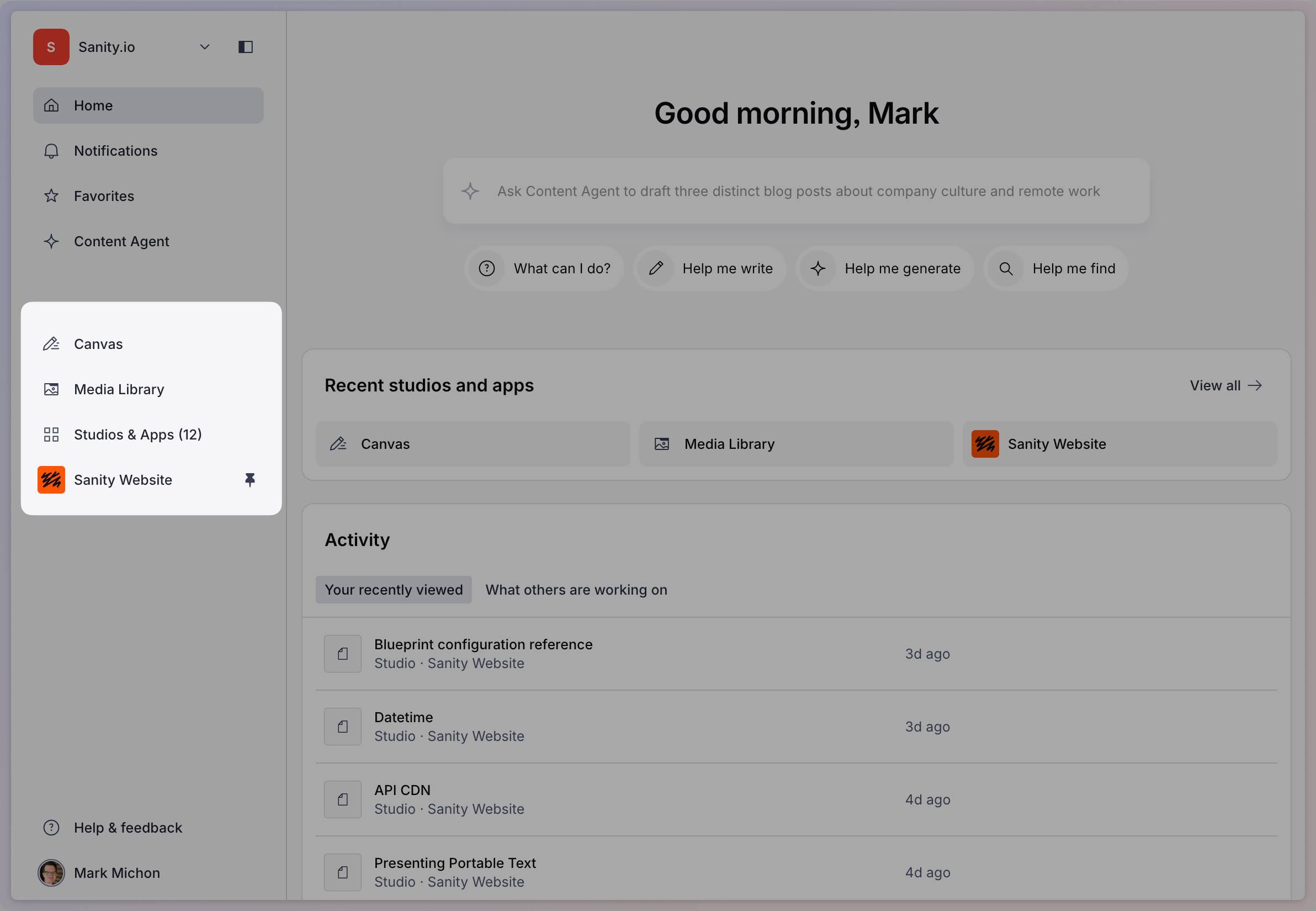
Task: Click the red Sanity.io workspace avatar
Action: pos(51,47)
